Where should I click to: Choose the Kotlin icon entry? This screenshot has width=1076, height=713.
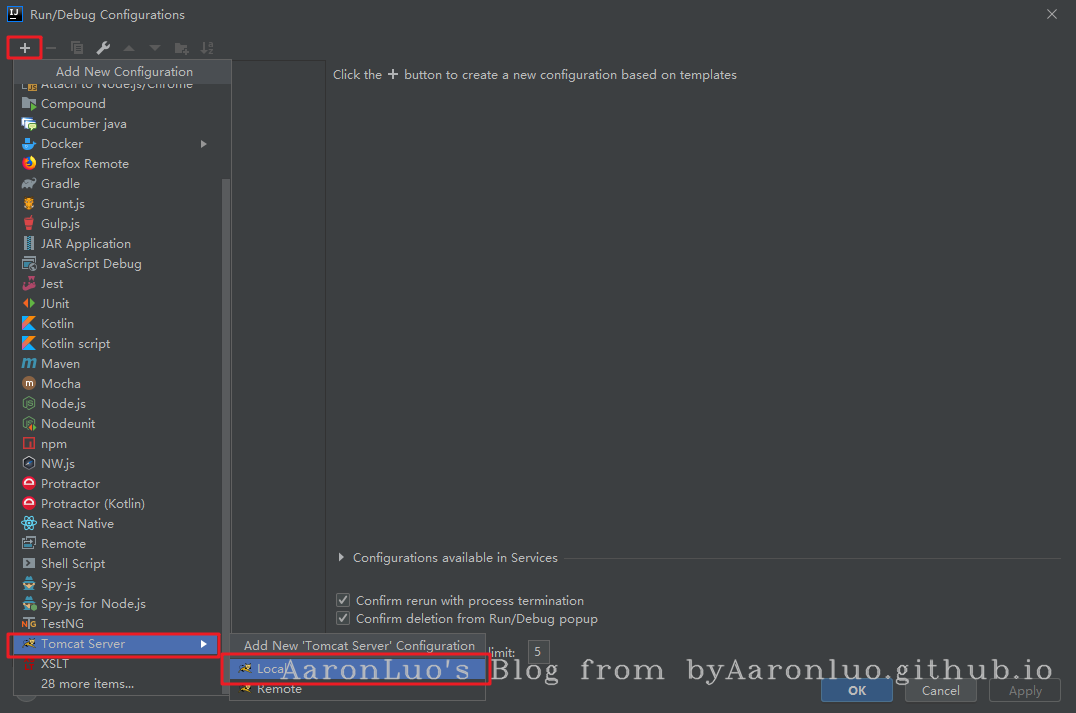point(29,324)
